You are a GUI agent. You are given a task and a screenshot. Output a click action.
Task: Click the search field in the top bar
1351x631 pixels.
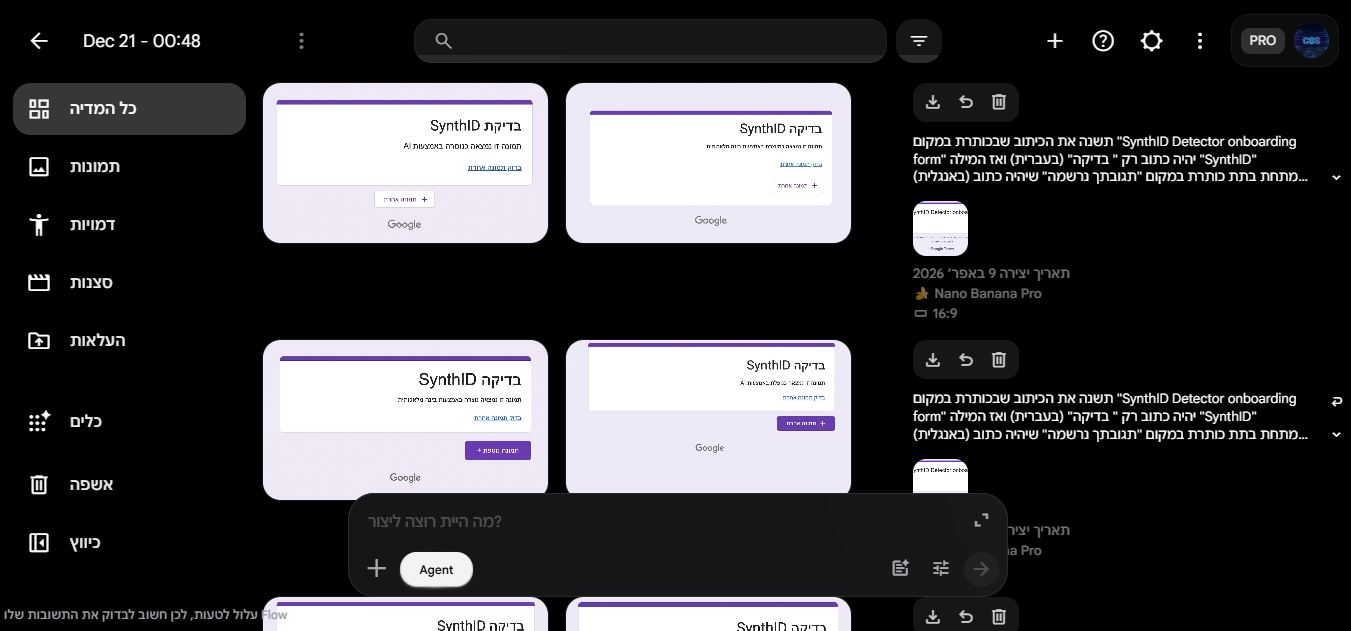651,41
